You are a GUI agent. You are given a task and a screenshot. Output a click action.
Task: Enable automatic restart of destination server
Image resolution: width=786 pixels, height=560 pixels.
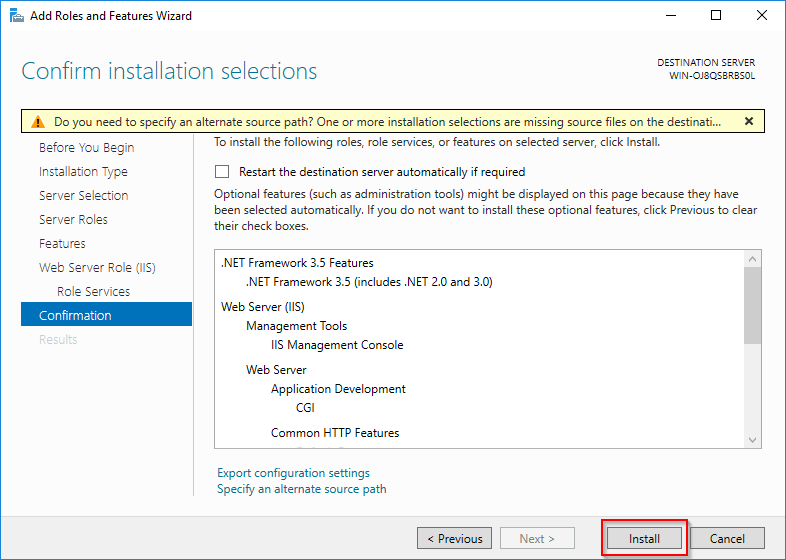point(222,172)
